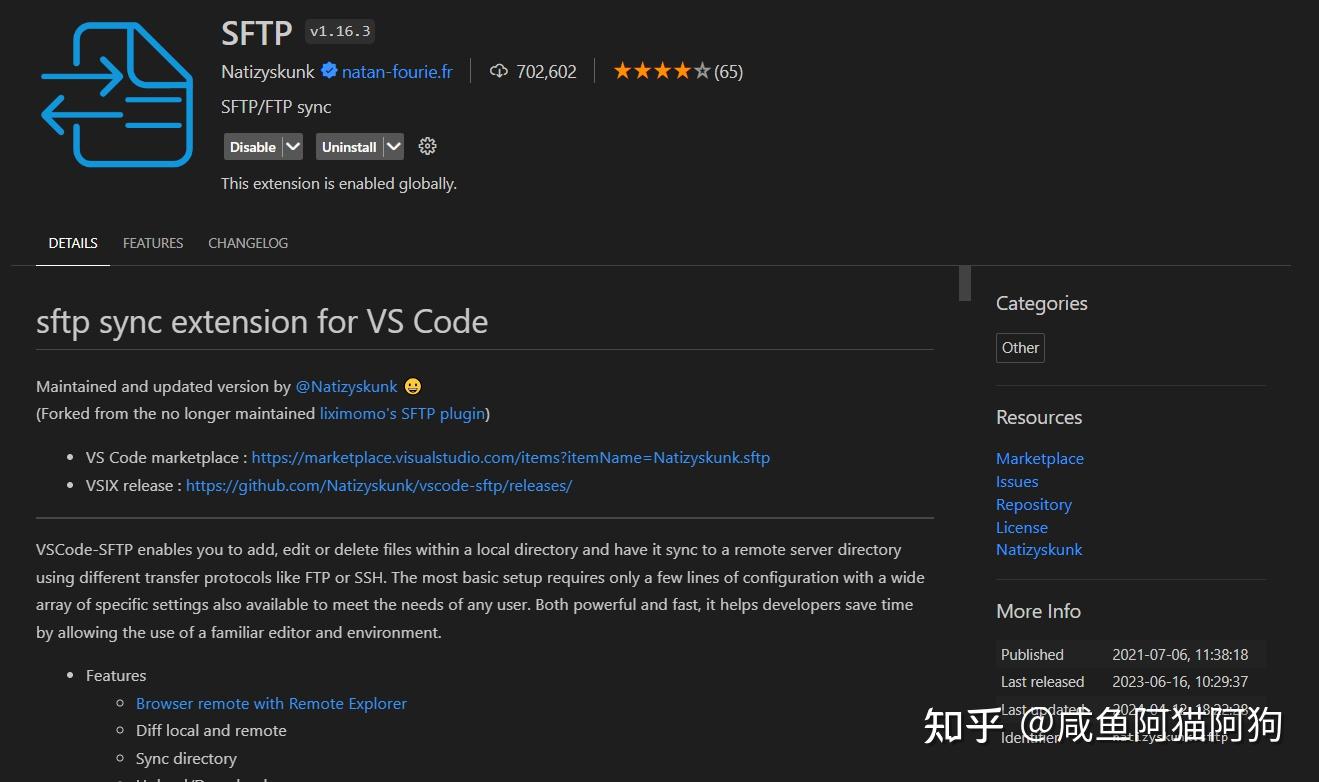Image resolution: width=1319 pixels, height=782 pixels.
Task: Click the install count download icon
Action: [x=499, y=70]
